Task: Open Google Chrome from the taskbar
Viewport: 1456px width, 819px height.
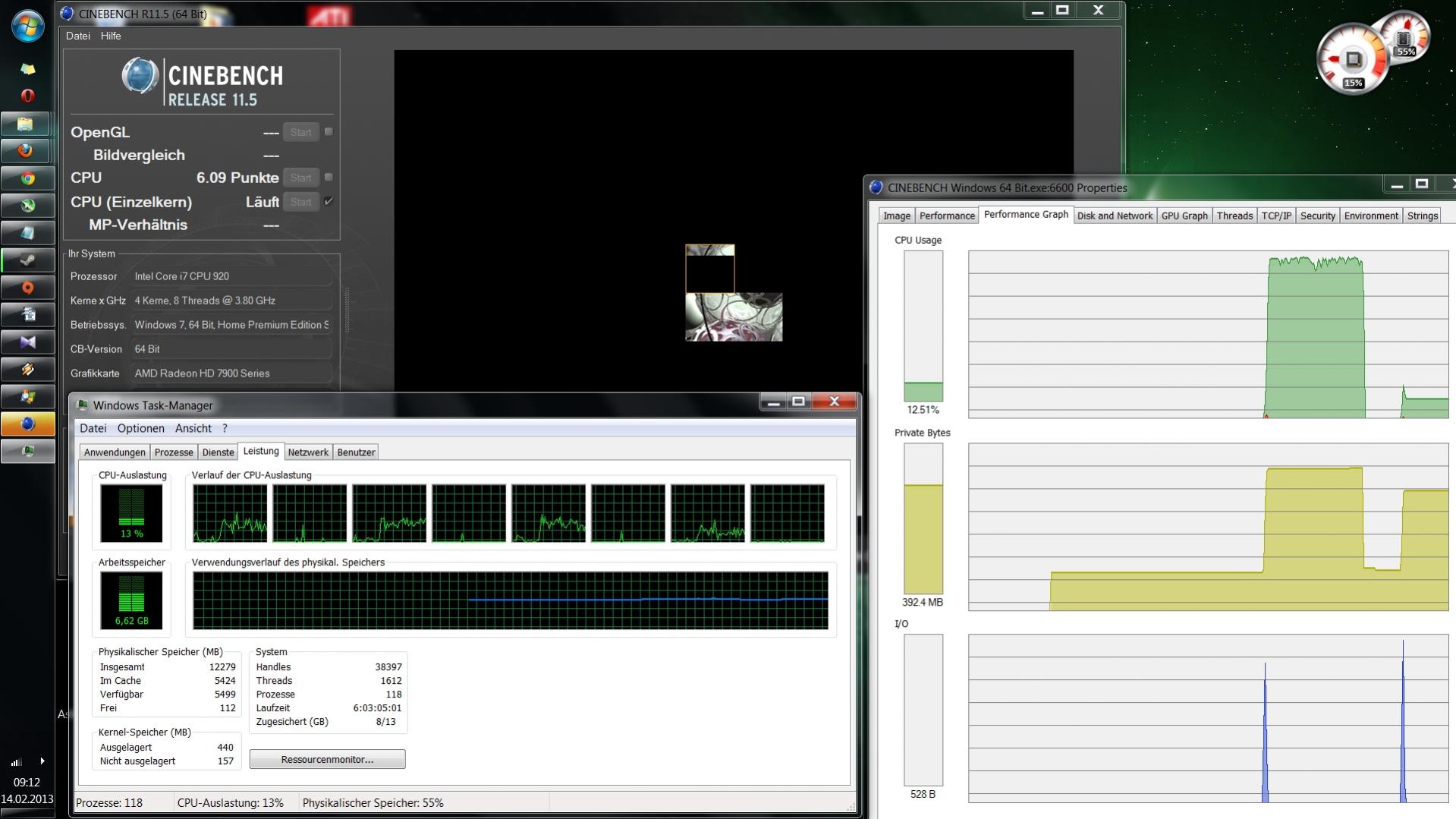Action: coord(27,178)
